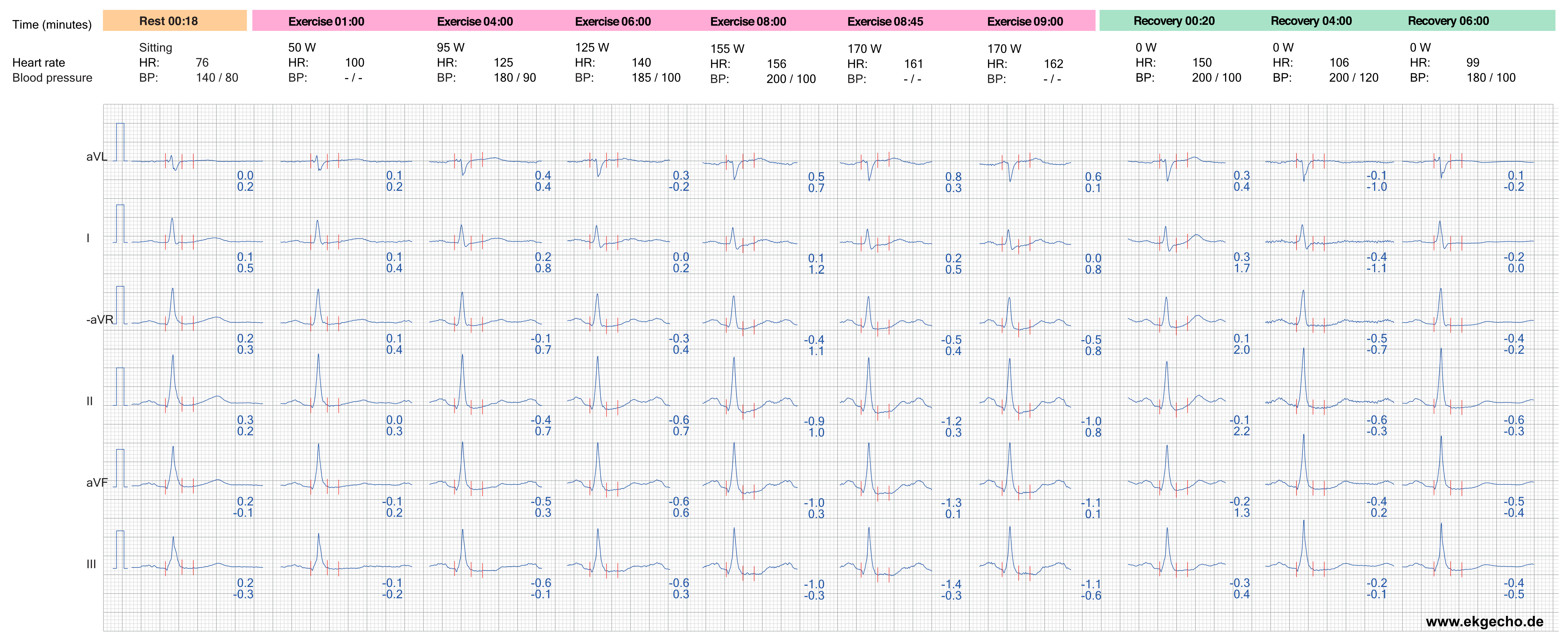1568x643 pixels.
Task: Click blood pressure value 140 / 80
Action: [217, 78]
